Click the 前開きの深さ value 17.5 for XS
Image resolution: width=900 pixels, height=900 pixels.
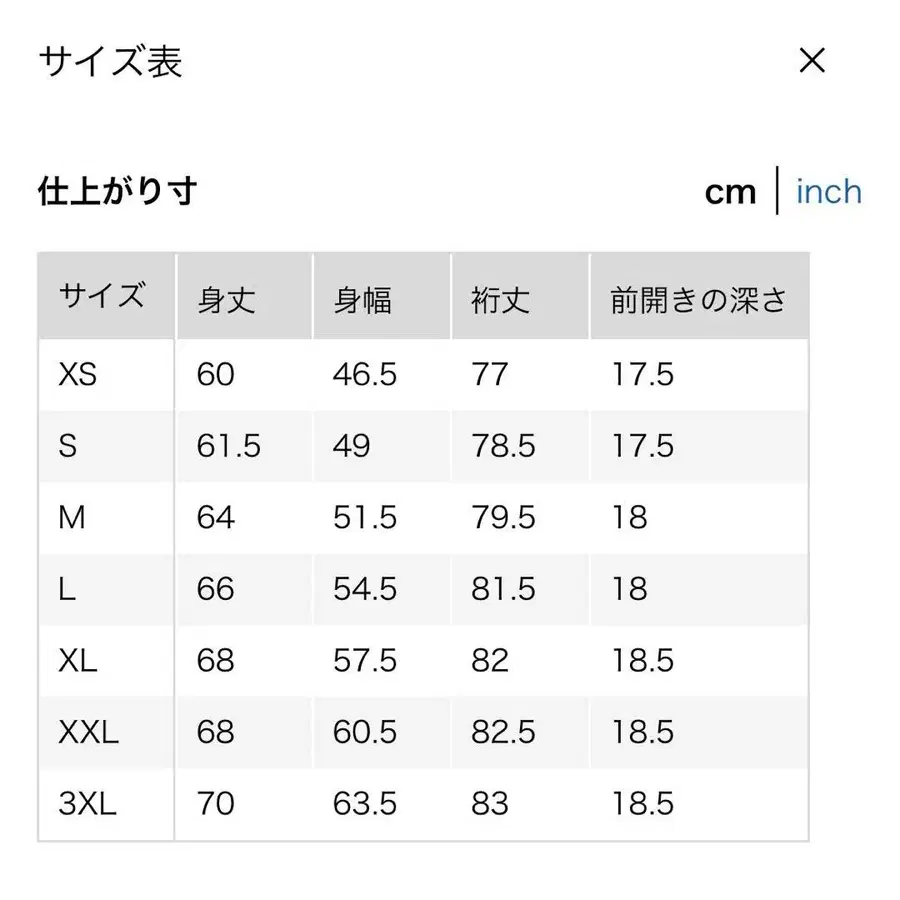pos(641,375)
